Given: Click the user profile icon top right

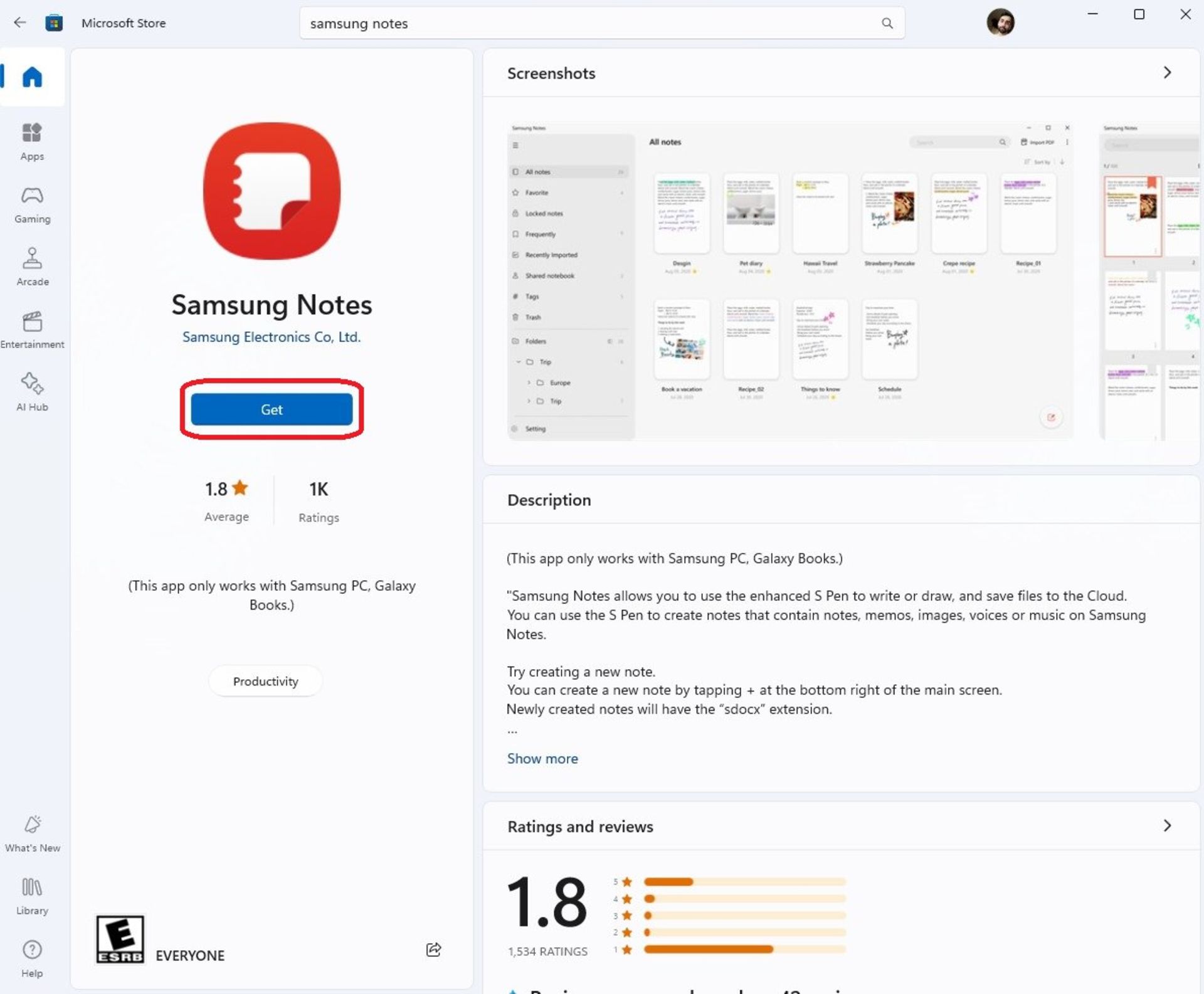Looking at the screenshot, I should [999, 22].
